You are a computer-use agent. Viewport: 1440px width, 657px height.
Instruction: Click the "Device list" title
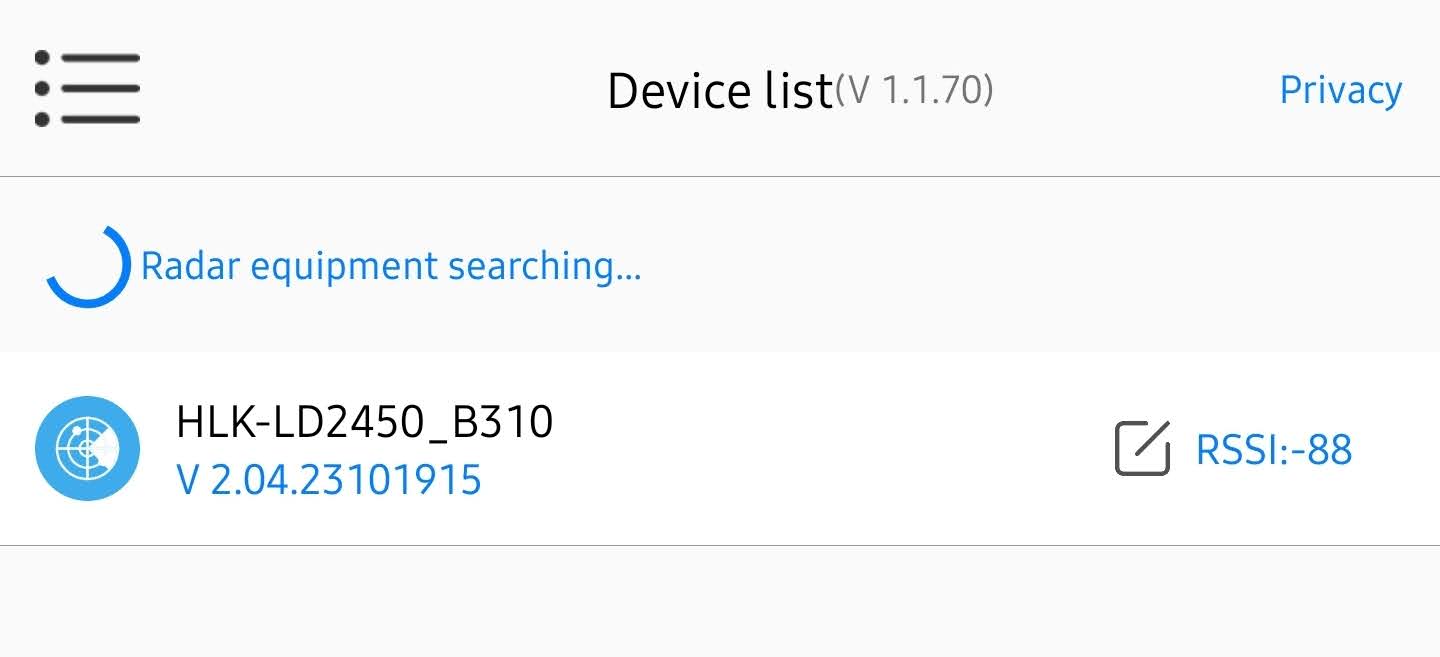(x=719, y=92)
